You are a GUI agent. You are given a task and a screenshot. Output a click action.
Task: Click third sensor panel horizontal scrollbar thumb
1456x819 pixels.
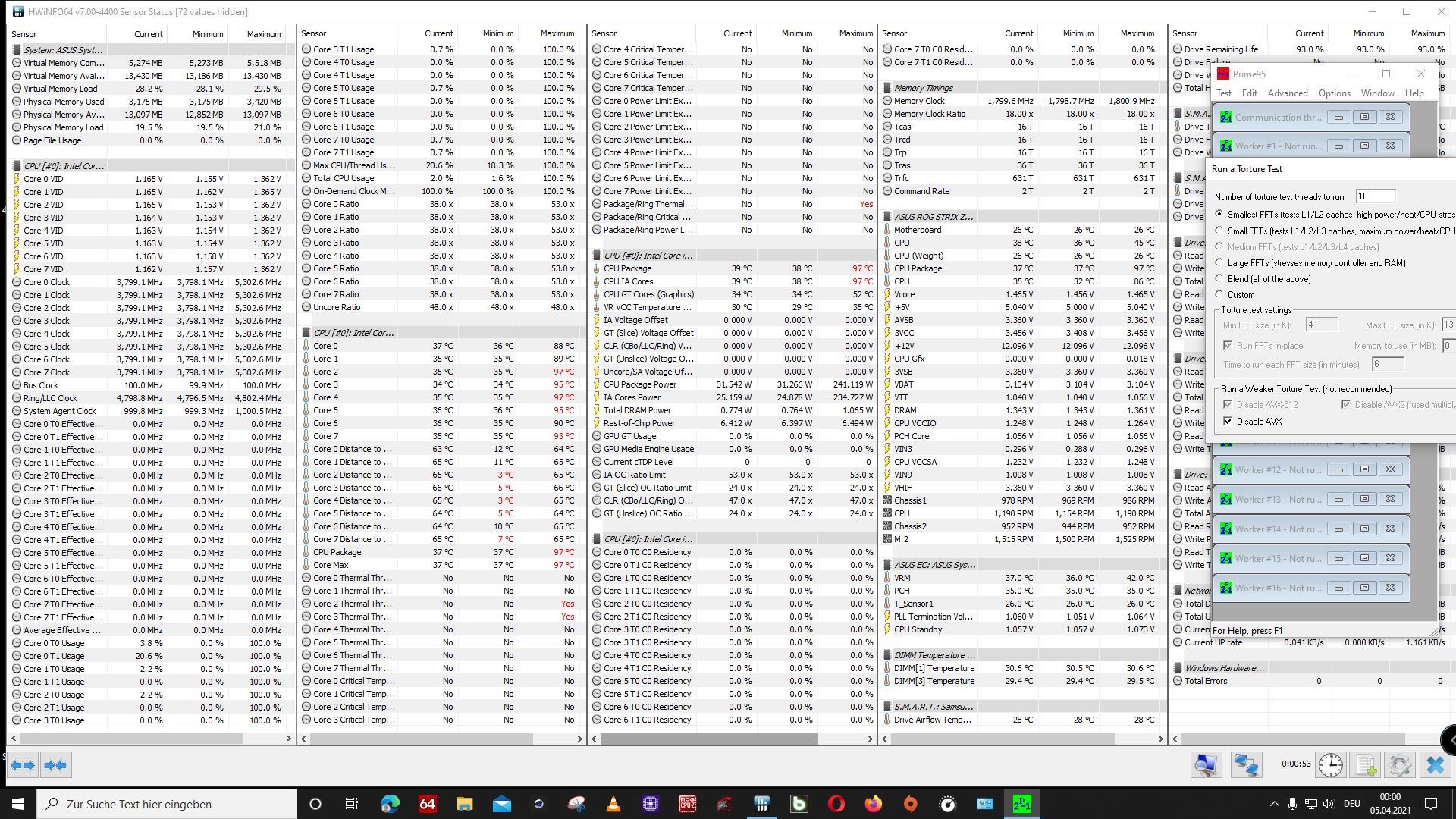[x=710, y=738]
